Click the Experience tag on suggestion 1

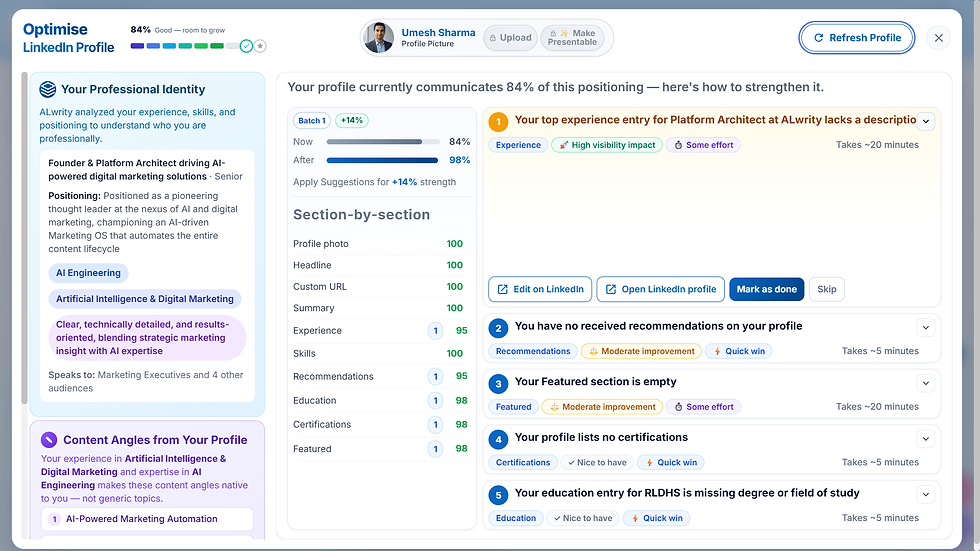(x=518, y=145)
